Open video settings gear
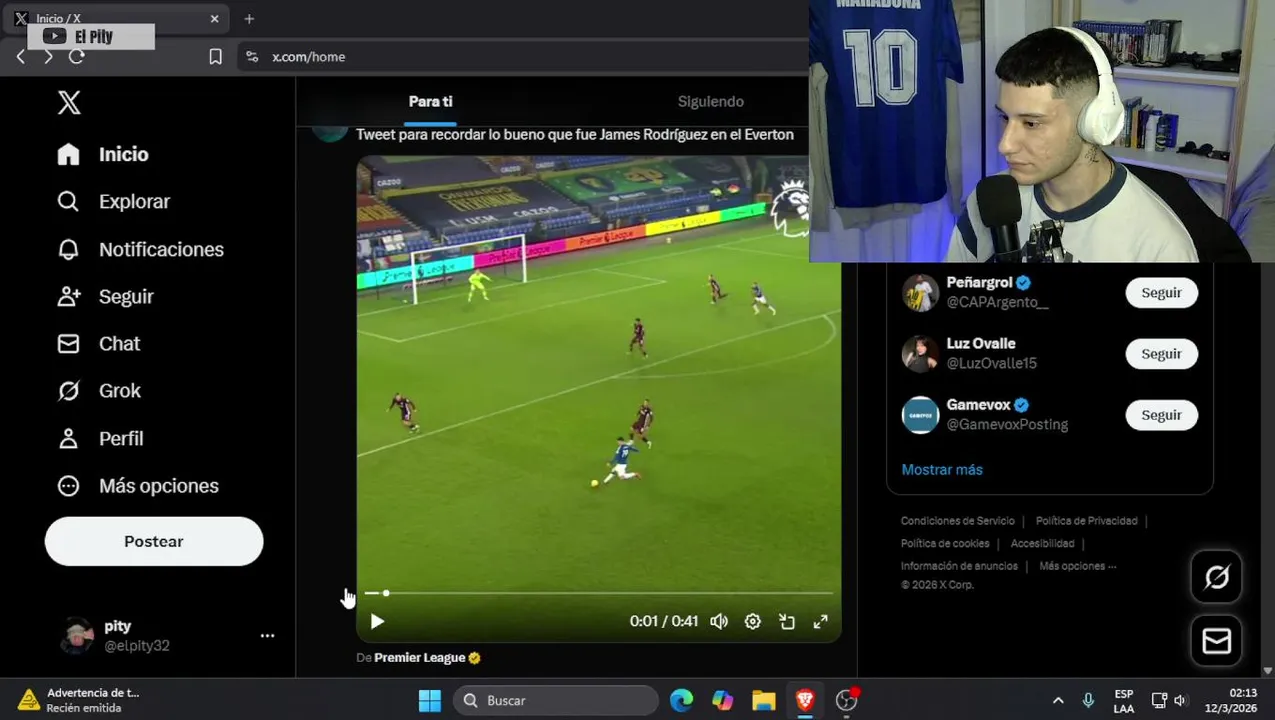 [x=753, y=621]
